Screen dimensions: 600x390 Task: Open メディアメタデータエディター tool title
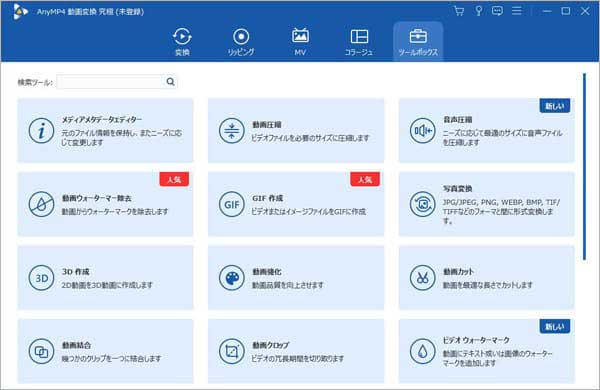(102, 119)
